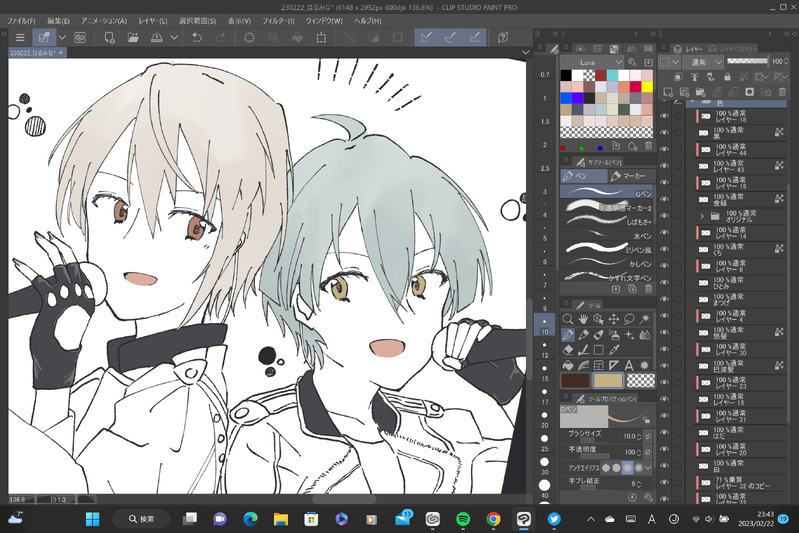
Task: Toggle snap to ruler in command bar
Action: coord(427,37)
